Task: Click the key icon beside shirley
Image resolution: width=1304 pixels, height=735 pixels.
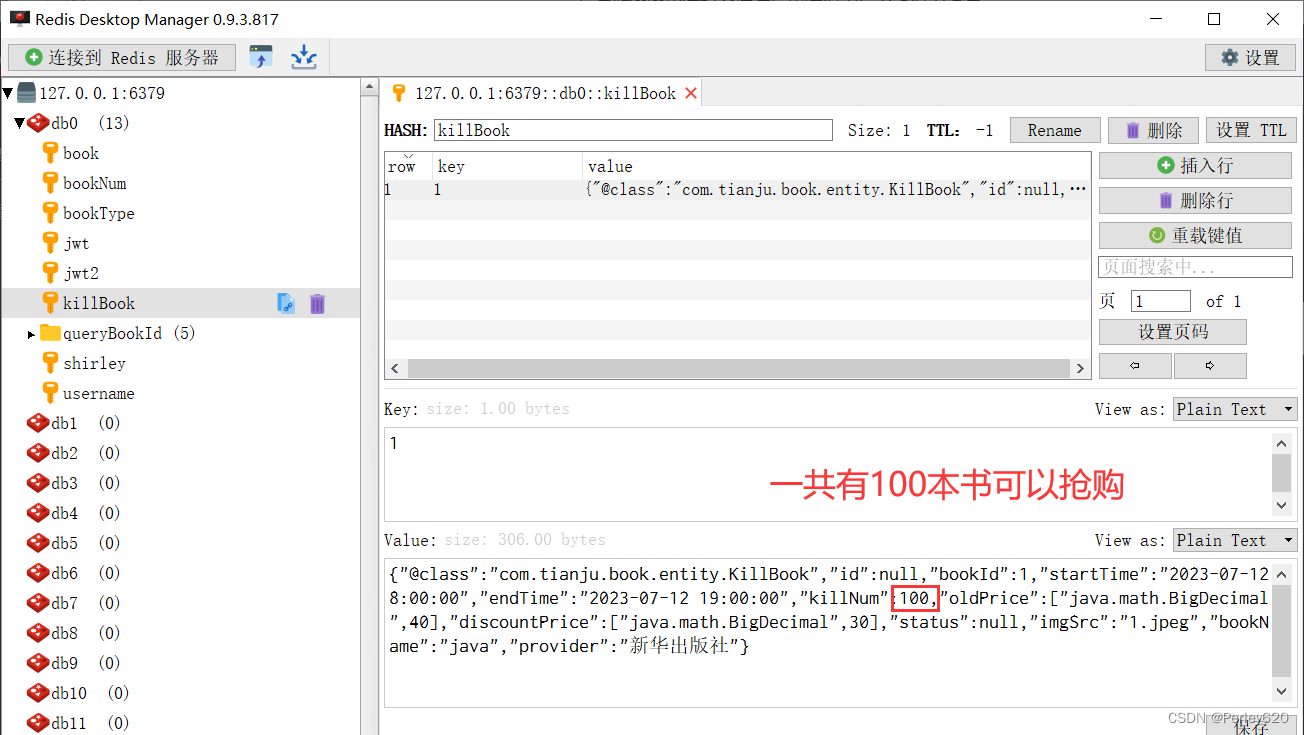Action: 51,363
